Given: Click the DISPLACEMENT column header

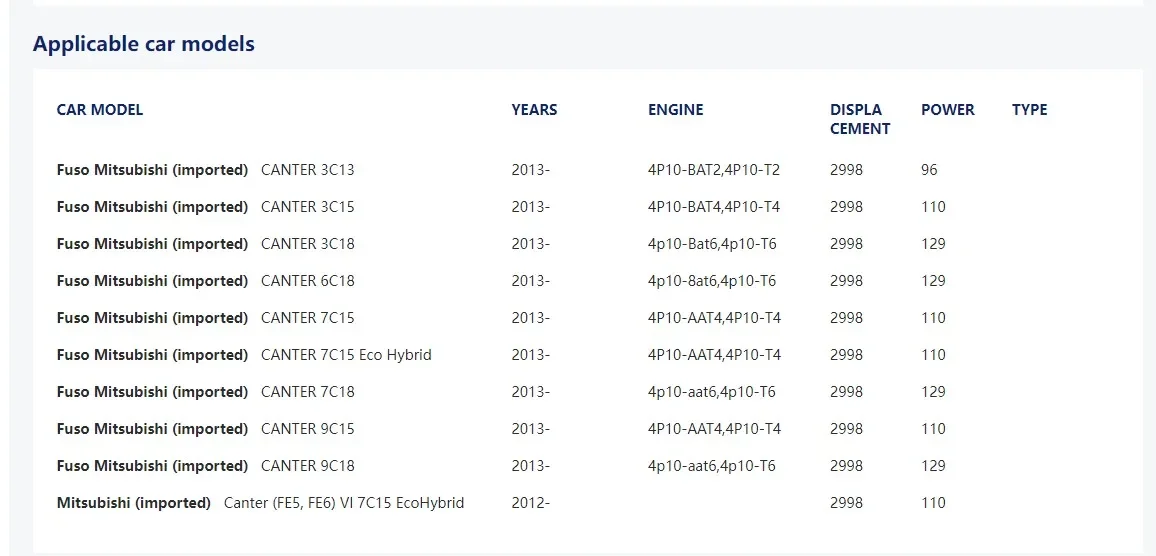Looking at the screenshot, I should point(860,119).
